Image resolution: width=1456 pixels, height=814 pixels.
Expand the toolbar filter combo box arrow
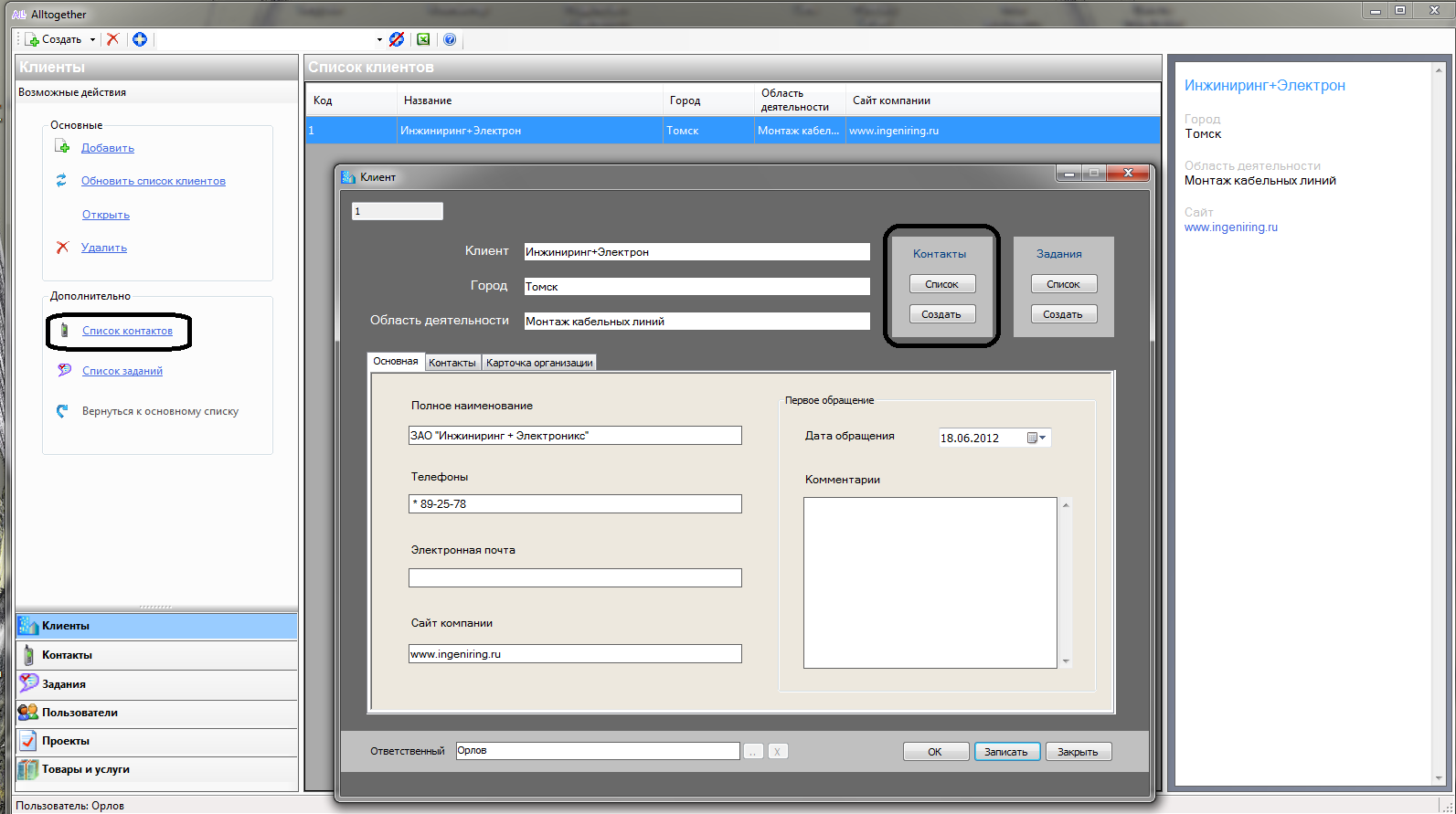click(379, 39)
